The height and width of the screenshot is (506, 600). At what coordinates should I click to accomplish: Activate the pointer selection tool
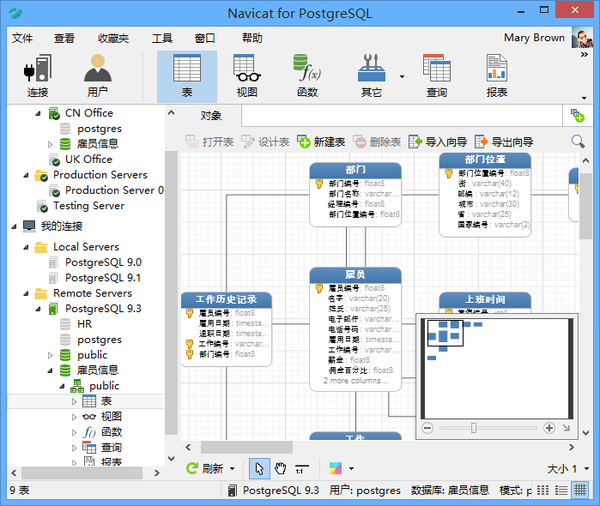point(258,468)
